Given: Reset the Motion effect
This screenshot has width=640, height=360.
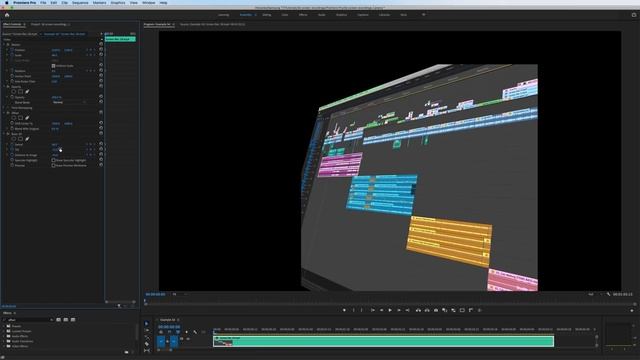Looking at the screenshot, I should (101, 44).
